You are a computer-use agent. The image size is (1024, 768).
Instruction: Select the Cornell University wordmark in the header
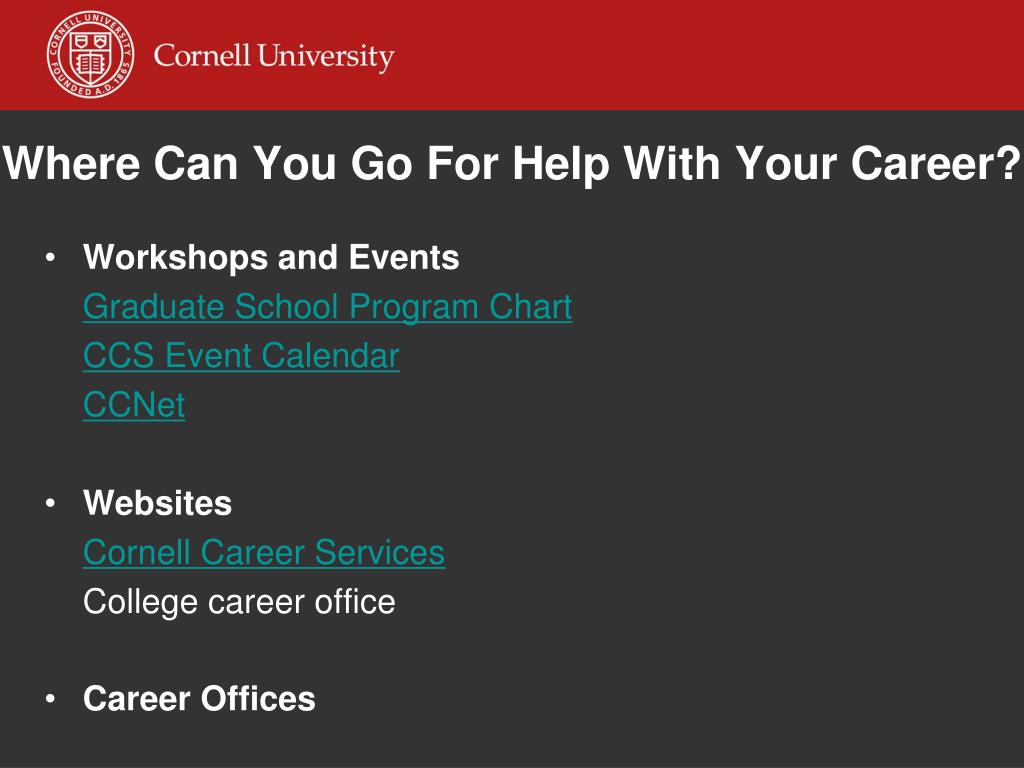click(274, 56)
